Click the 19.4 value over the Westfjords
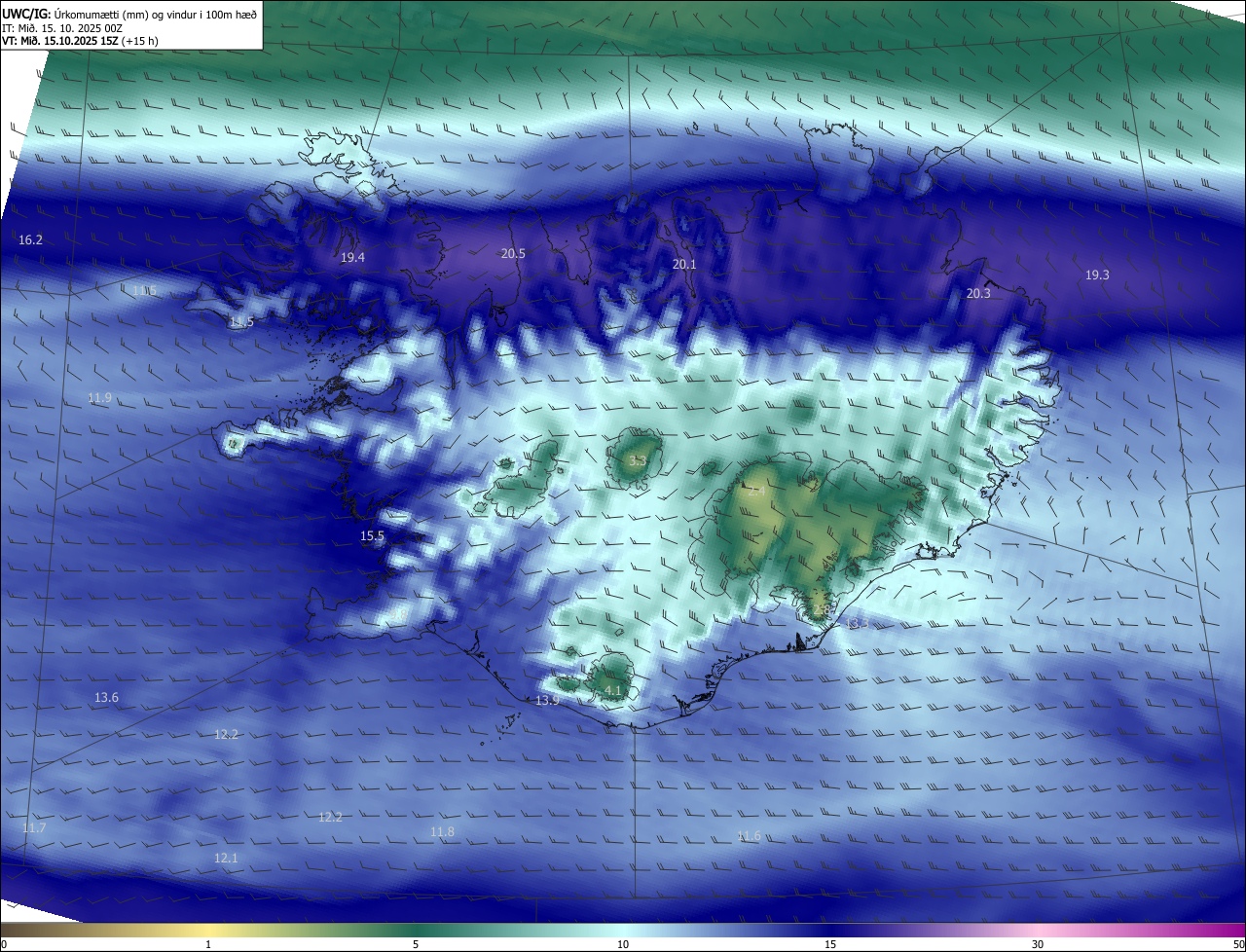 click(x=352, y=258)
